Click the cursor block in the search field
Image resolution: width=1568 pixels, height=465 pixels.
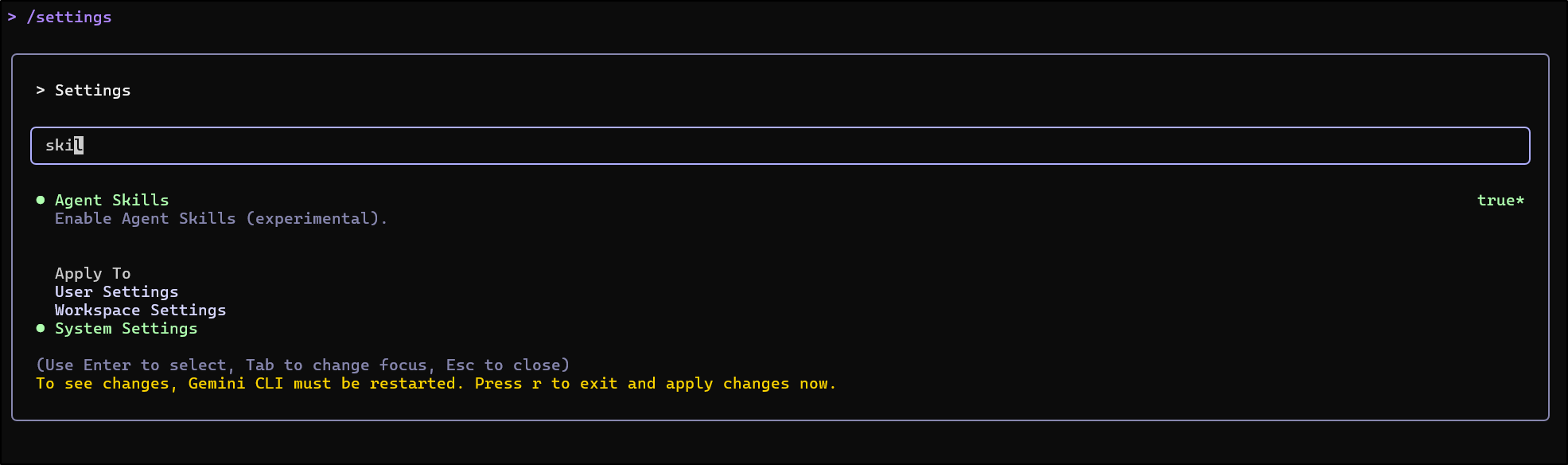click(79, 145)
